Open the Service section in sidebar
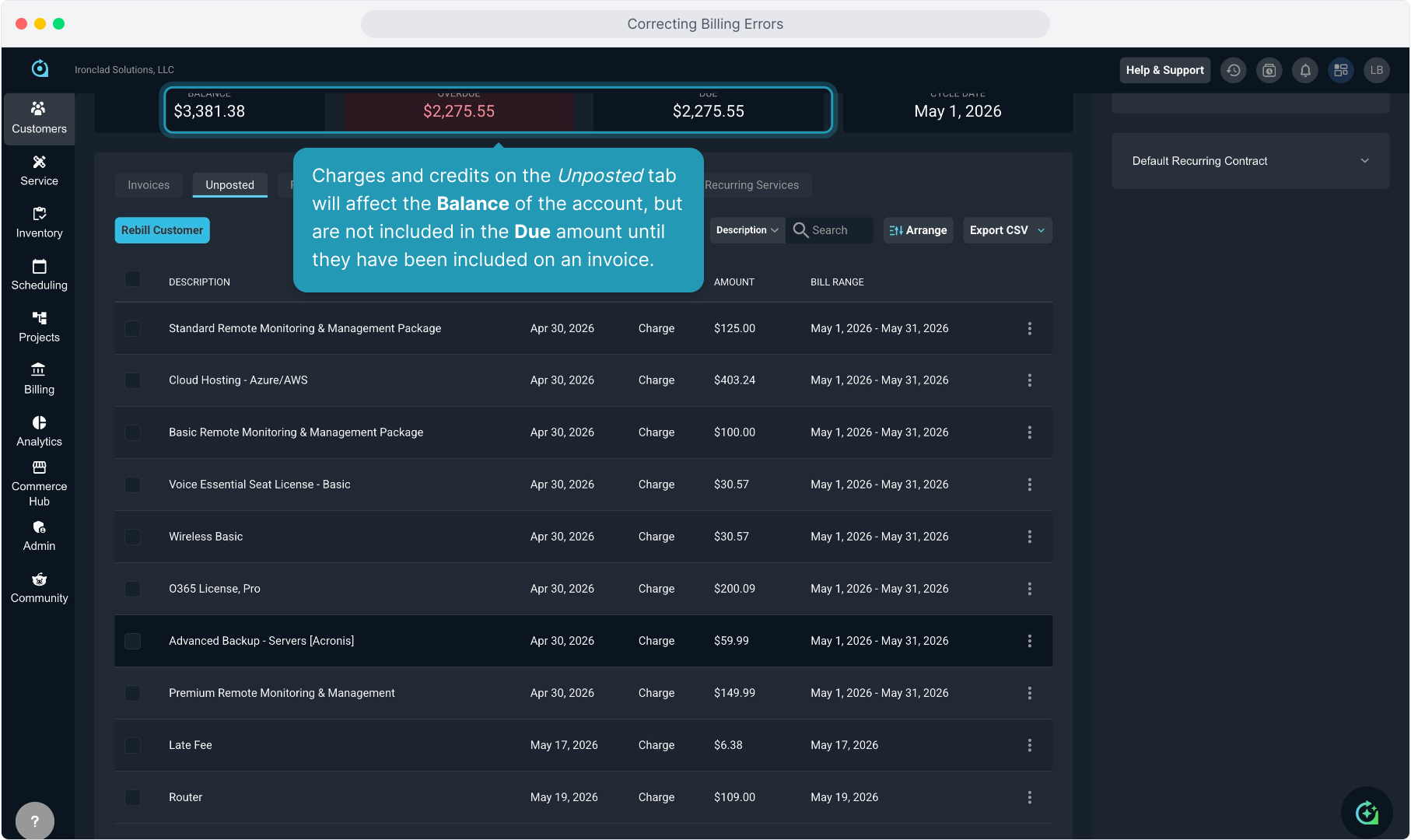 [x=39, y=170]
